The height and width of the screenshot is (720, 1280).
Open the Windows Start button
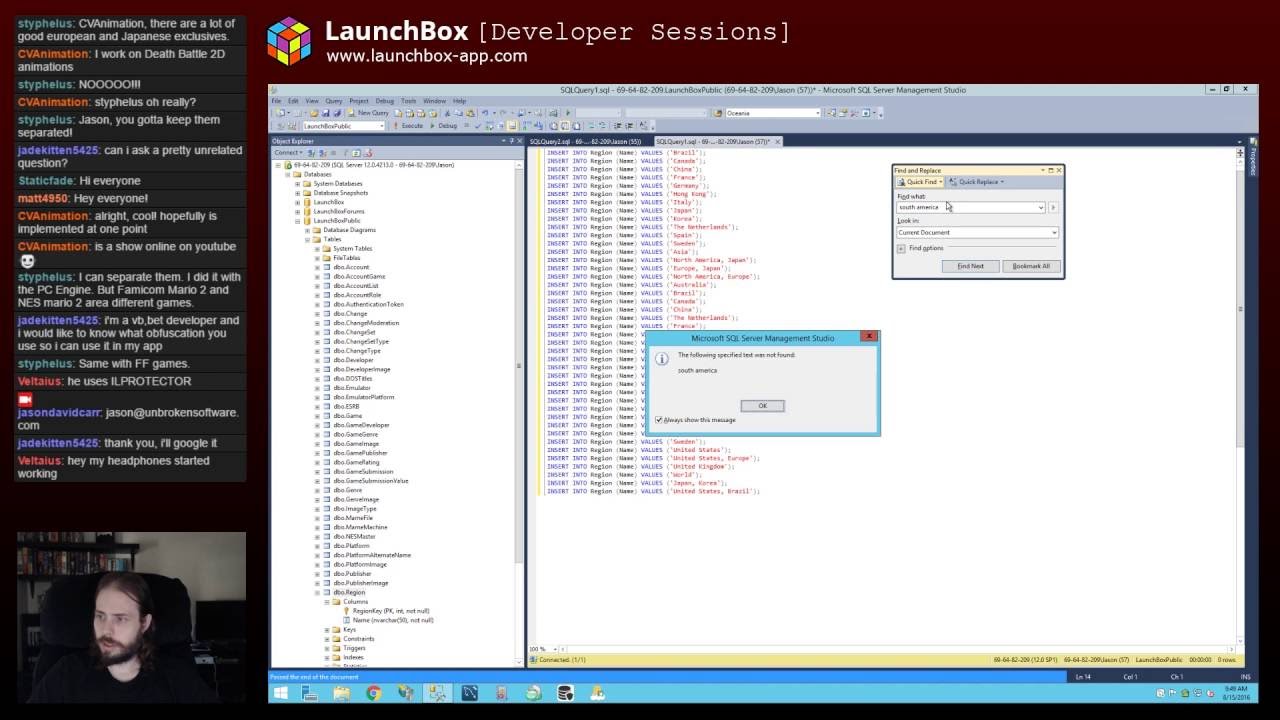tap(280, 693)
